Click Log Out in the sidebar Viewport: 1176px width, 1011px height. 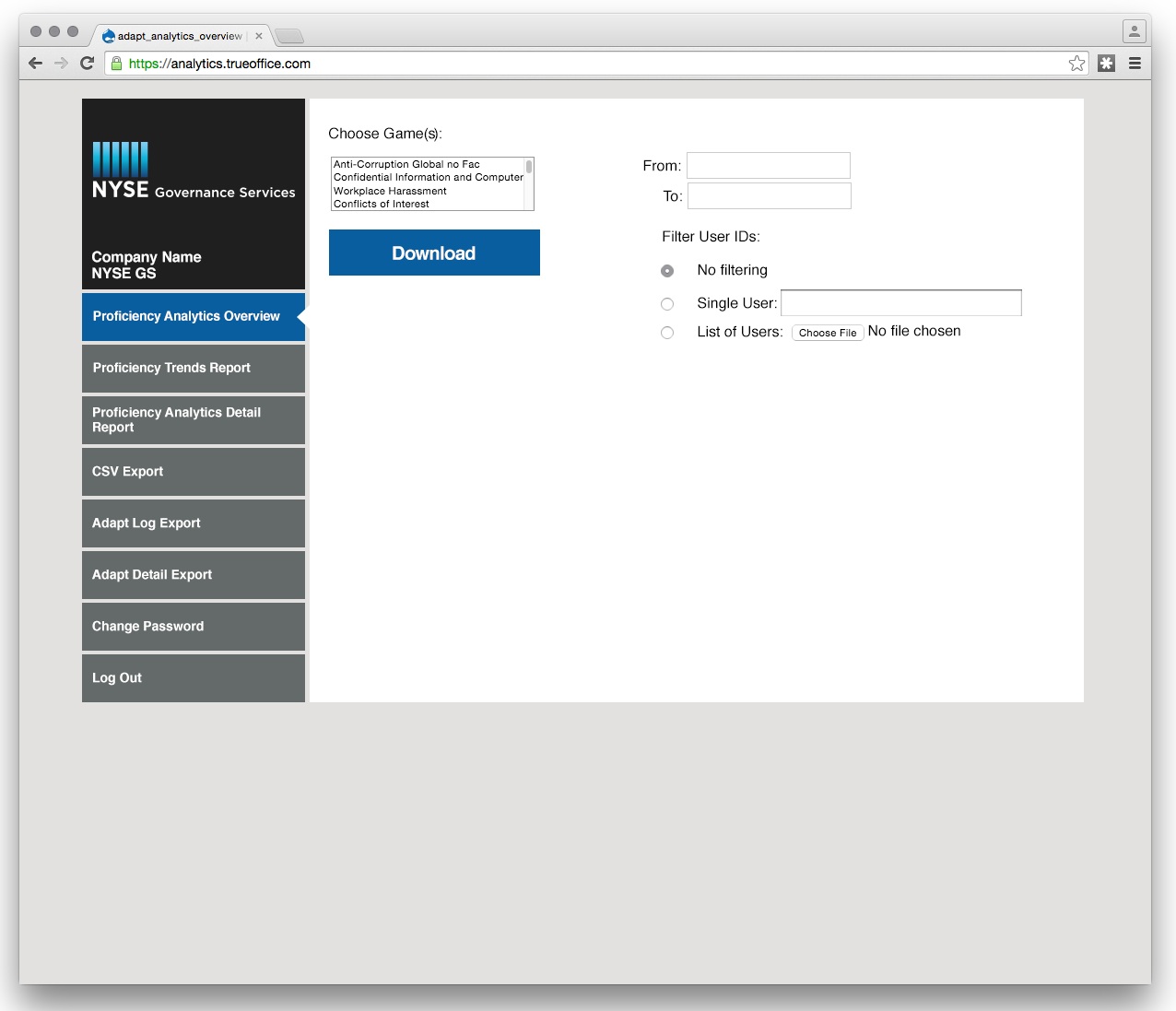click(194, 677)
